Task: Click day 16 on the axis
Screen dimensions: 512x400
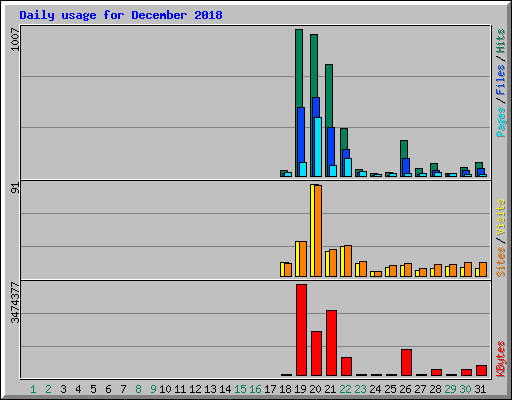Action: click(255, 389)
